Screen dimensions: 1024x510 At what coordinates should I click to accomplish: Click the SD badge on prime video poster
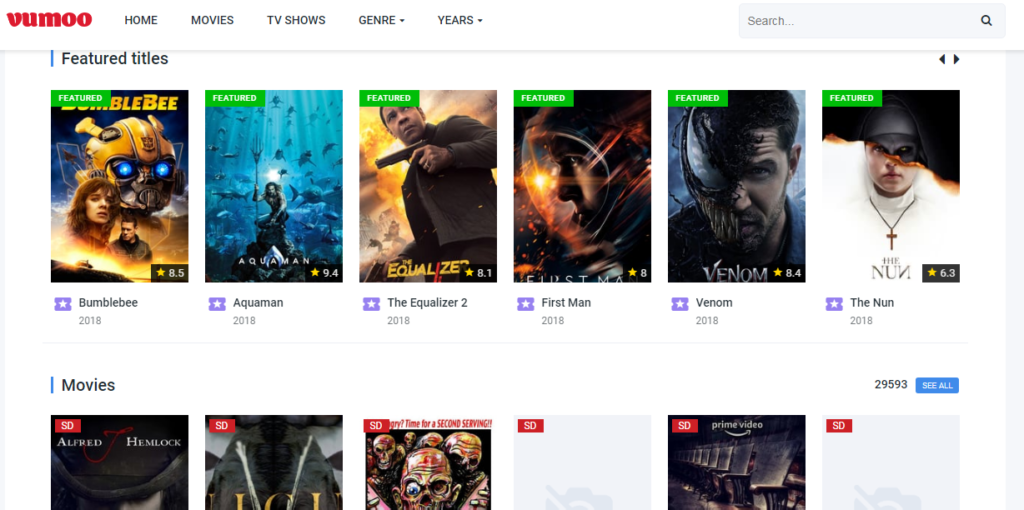pyautogui.click(x=684, y=426)
